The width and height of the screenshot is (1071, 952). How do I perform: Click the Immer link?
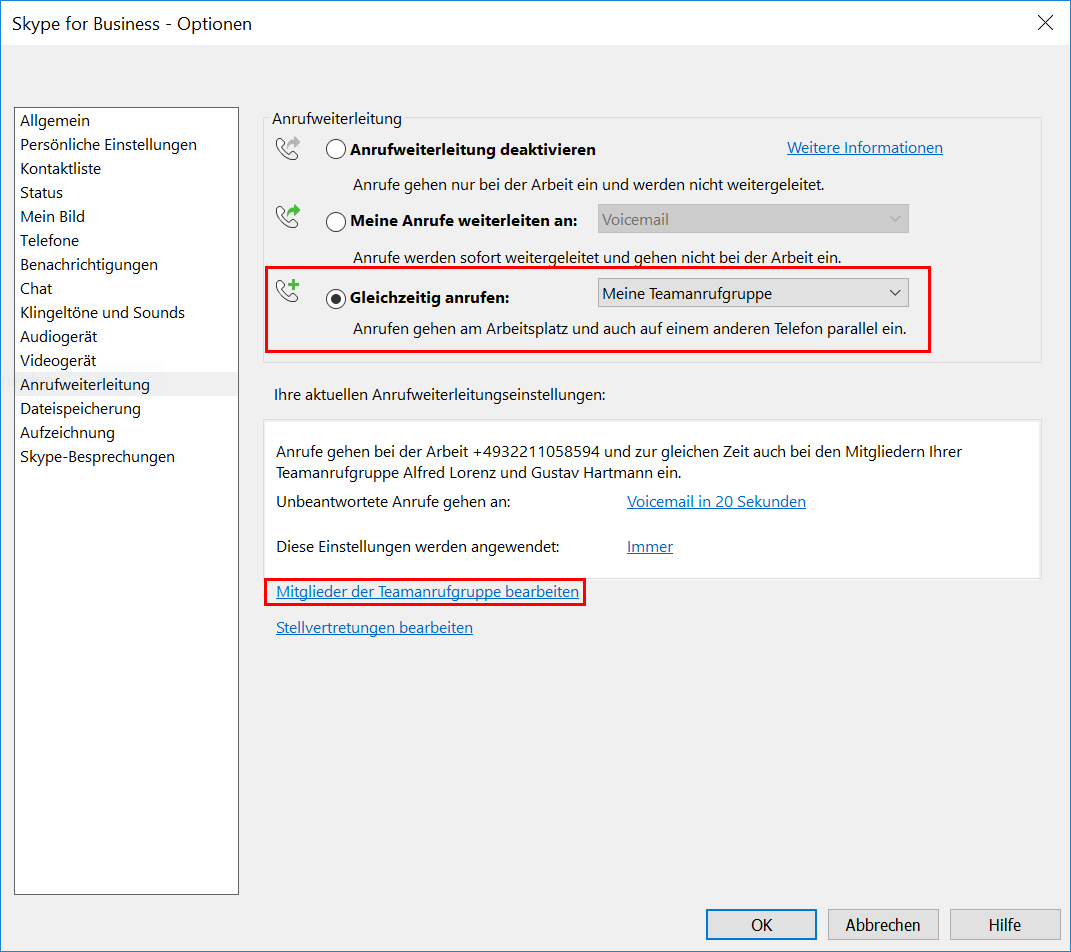(x=650, y=546)
